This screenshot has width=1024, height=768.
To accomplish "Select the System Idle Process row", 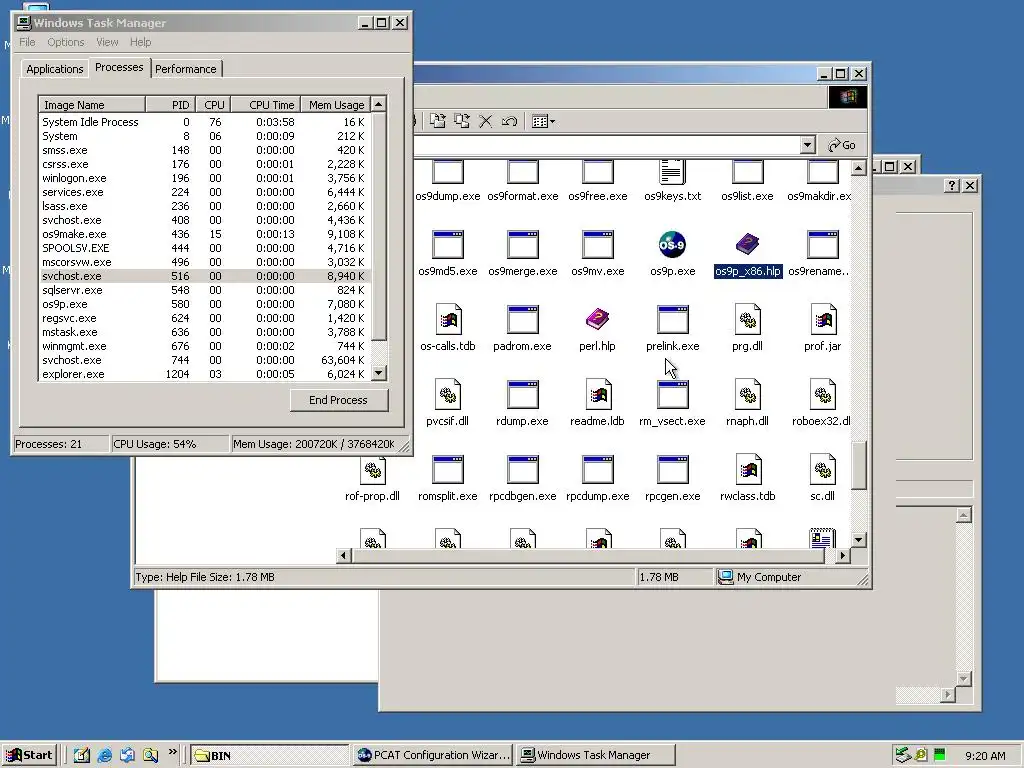I will [x=204, y=122].
